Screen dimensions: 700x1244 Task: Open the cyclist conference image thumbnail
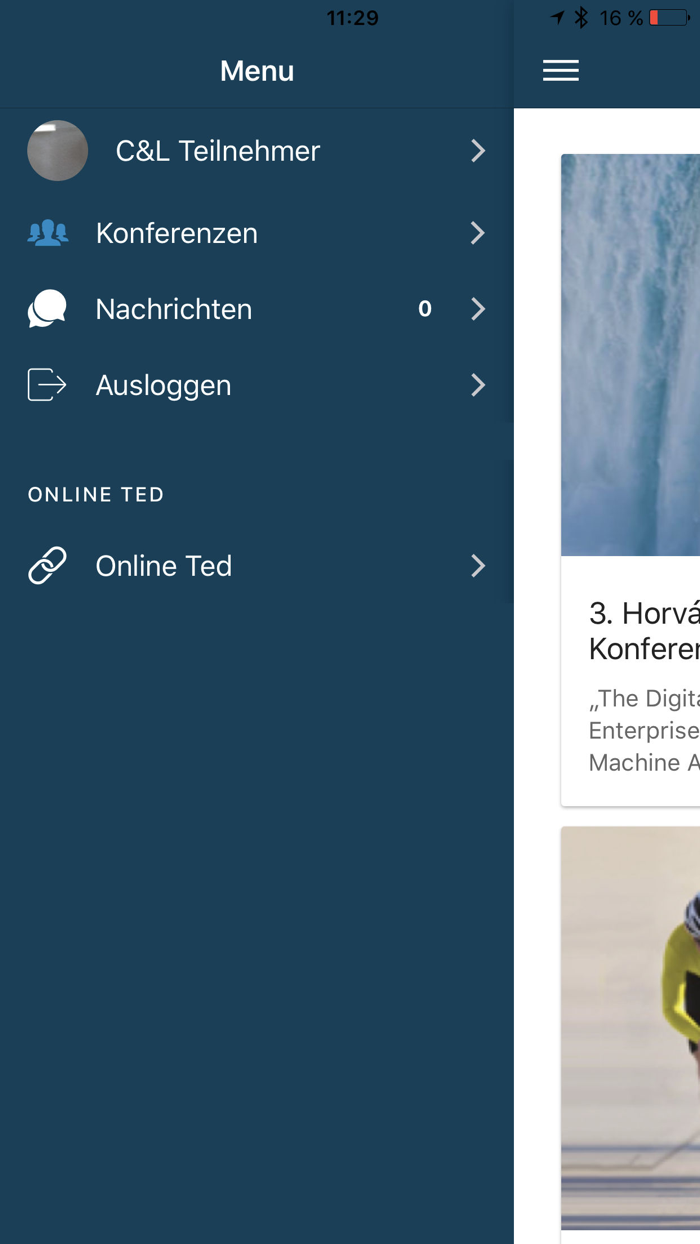630,1028
